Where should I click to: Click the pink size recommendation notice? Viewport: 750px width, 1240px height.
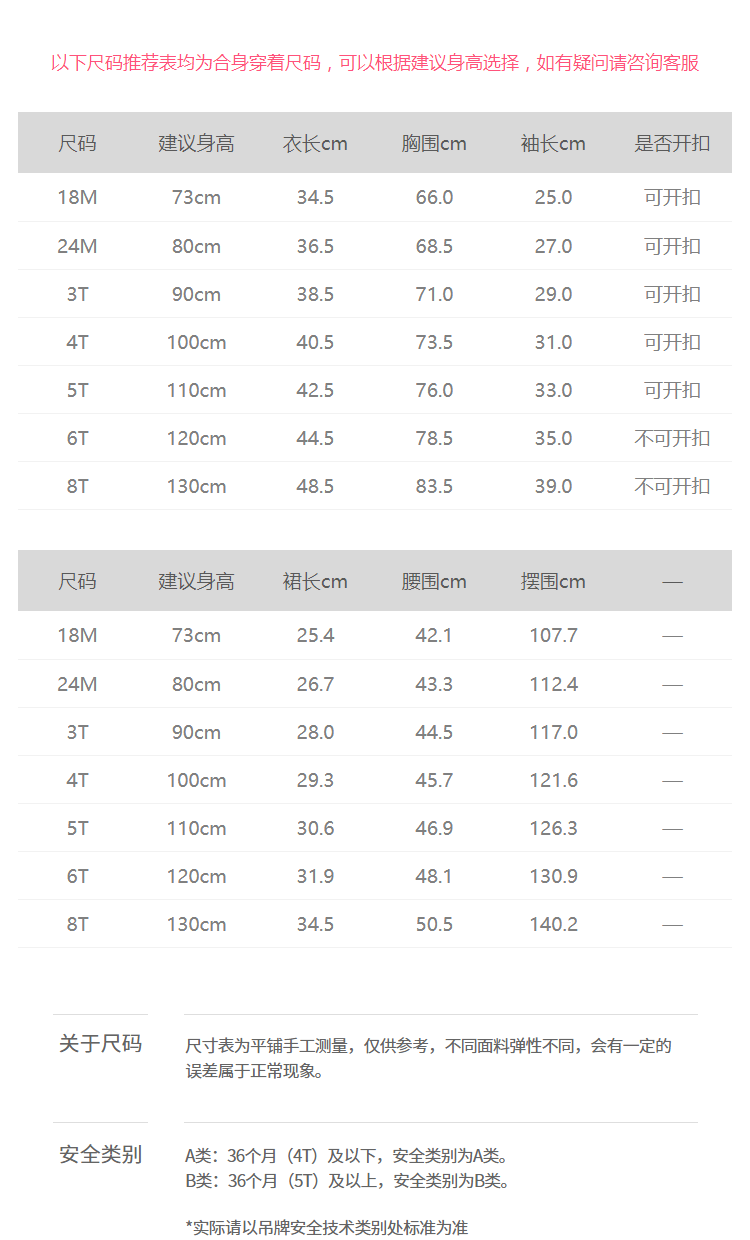pos(375,63)
